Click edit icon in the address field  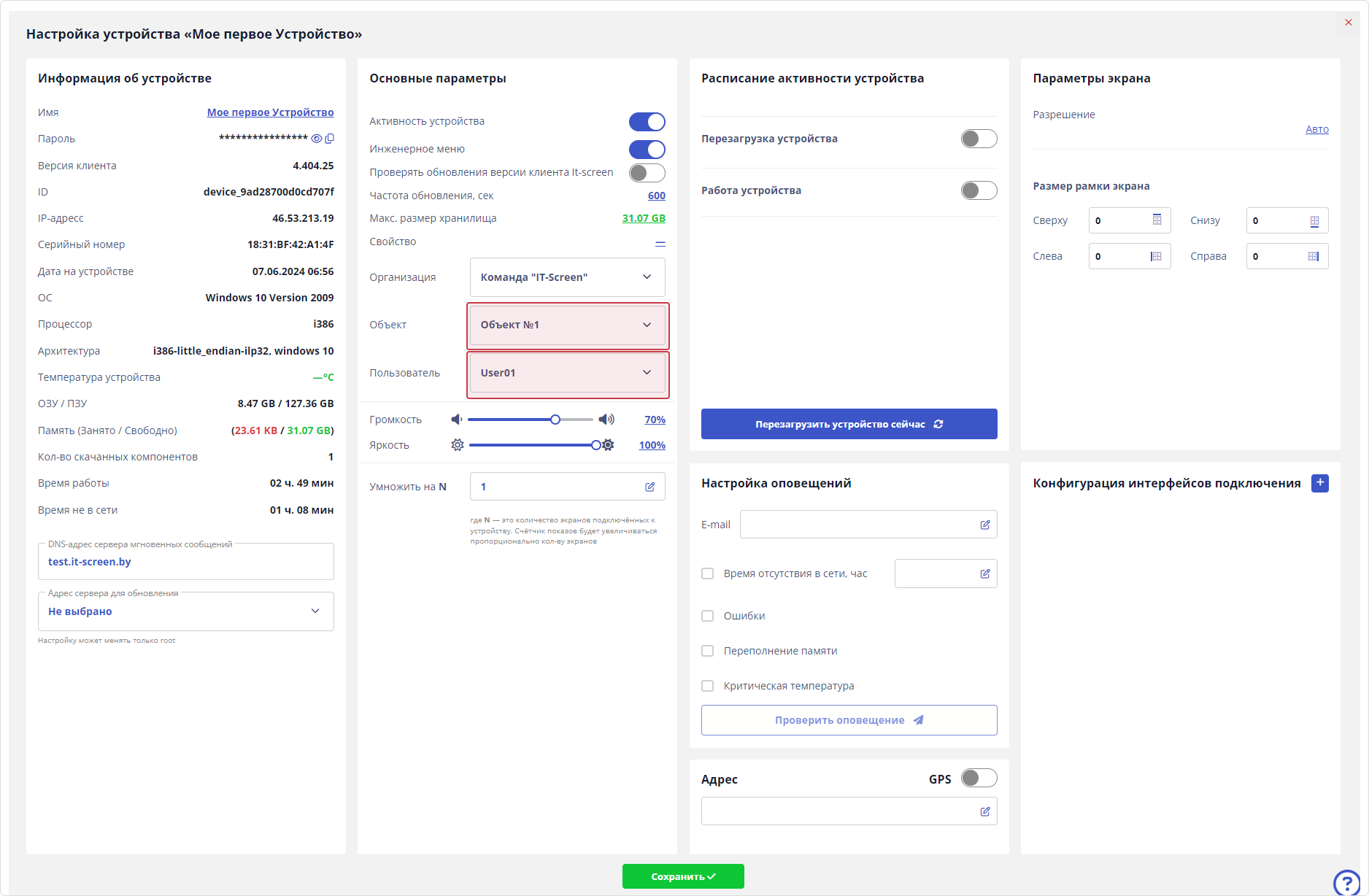(x=984, y=811)
